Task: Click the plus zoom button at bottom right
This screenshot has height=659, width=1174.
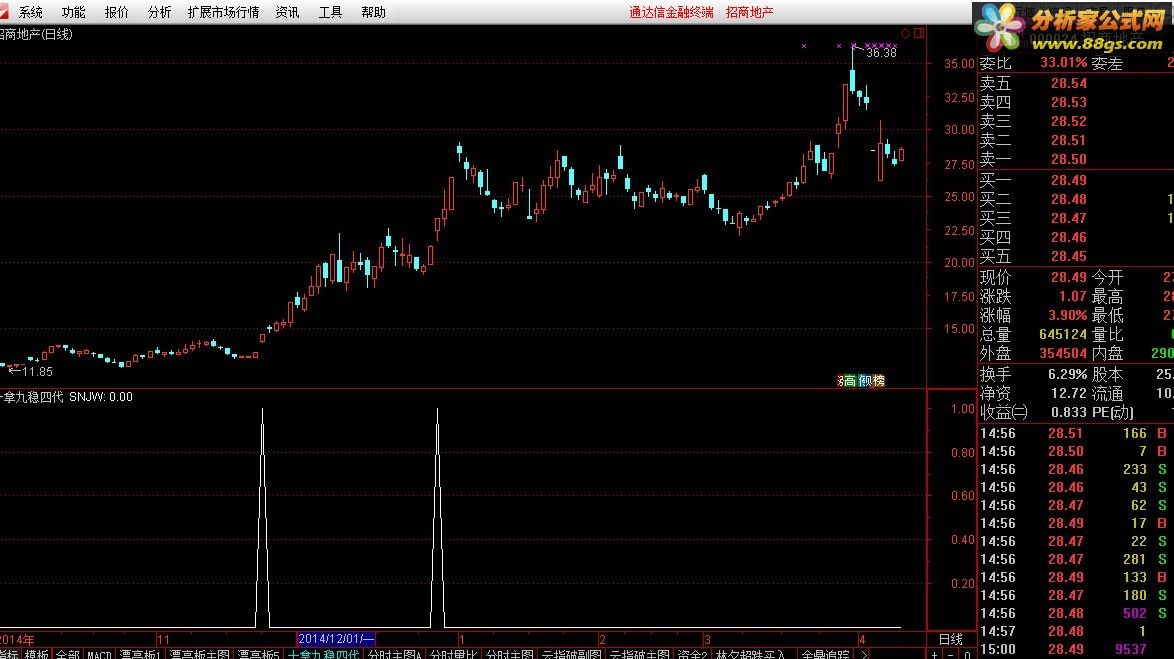Action: pyautogui.click(x=934, y=655)
